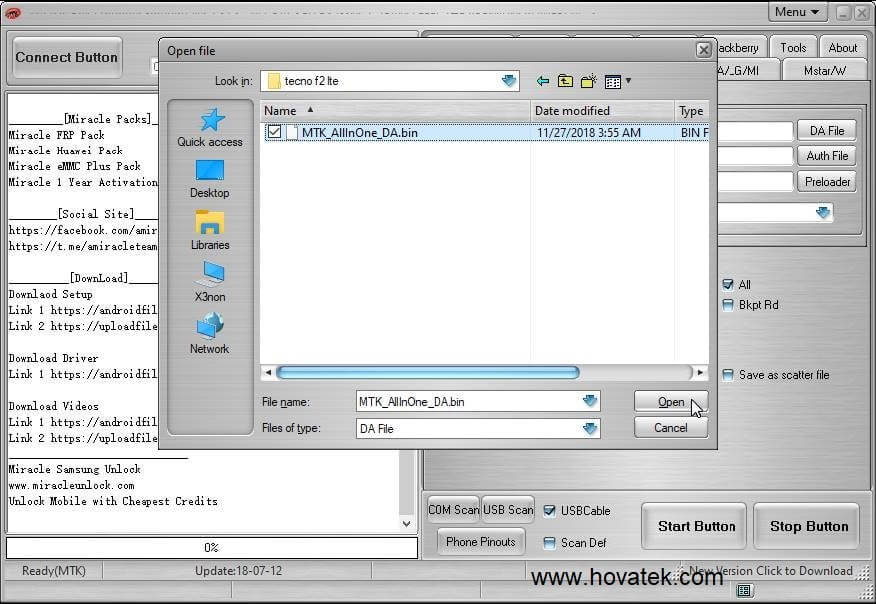This screenshot has height=604, width=876.
Task: Select Quick access in the sidebar
Action: pyautogui.click(x=209, y=125)
